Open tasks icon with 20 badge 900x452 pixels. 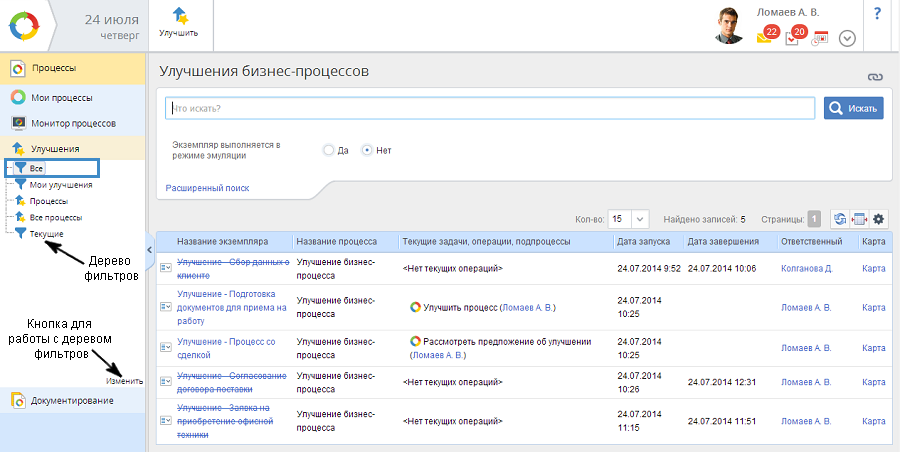[794, 37]
